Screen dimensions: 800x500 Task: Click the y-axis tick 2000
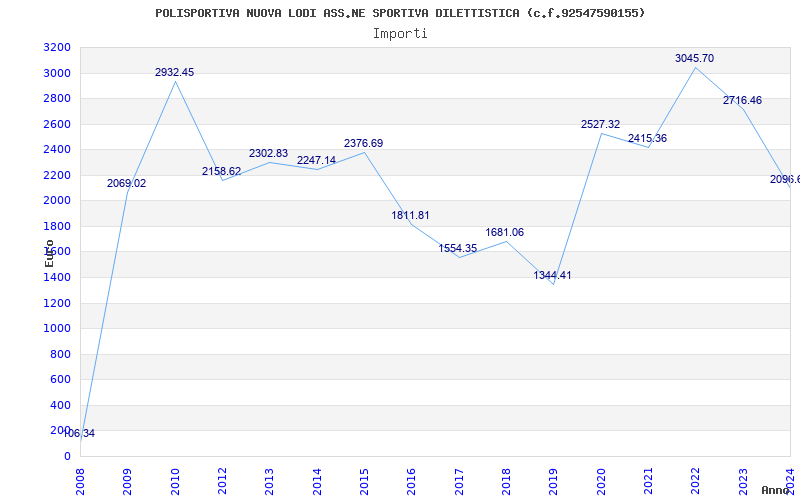57,201
